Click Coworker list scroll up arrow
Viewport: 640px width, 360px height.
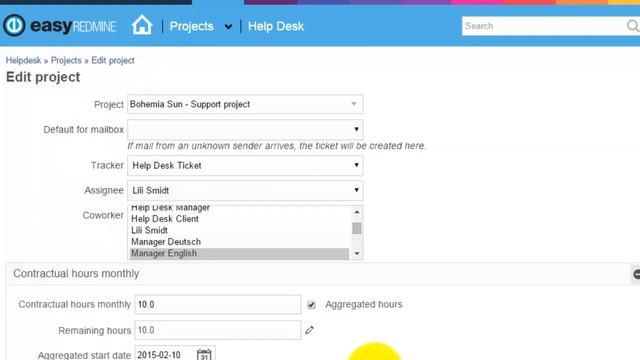(x=357, y=212)
